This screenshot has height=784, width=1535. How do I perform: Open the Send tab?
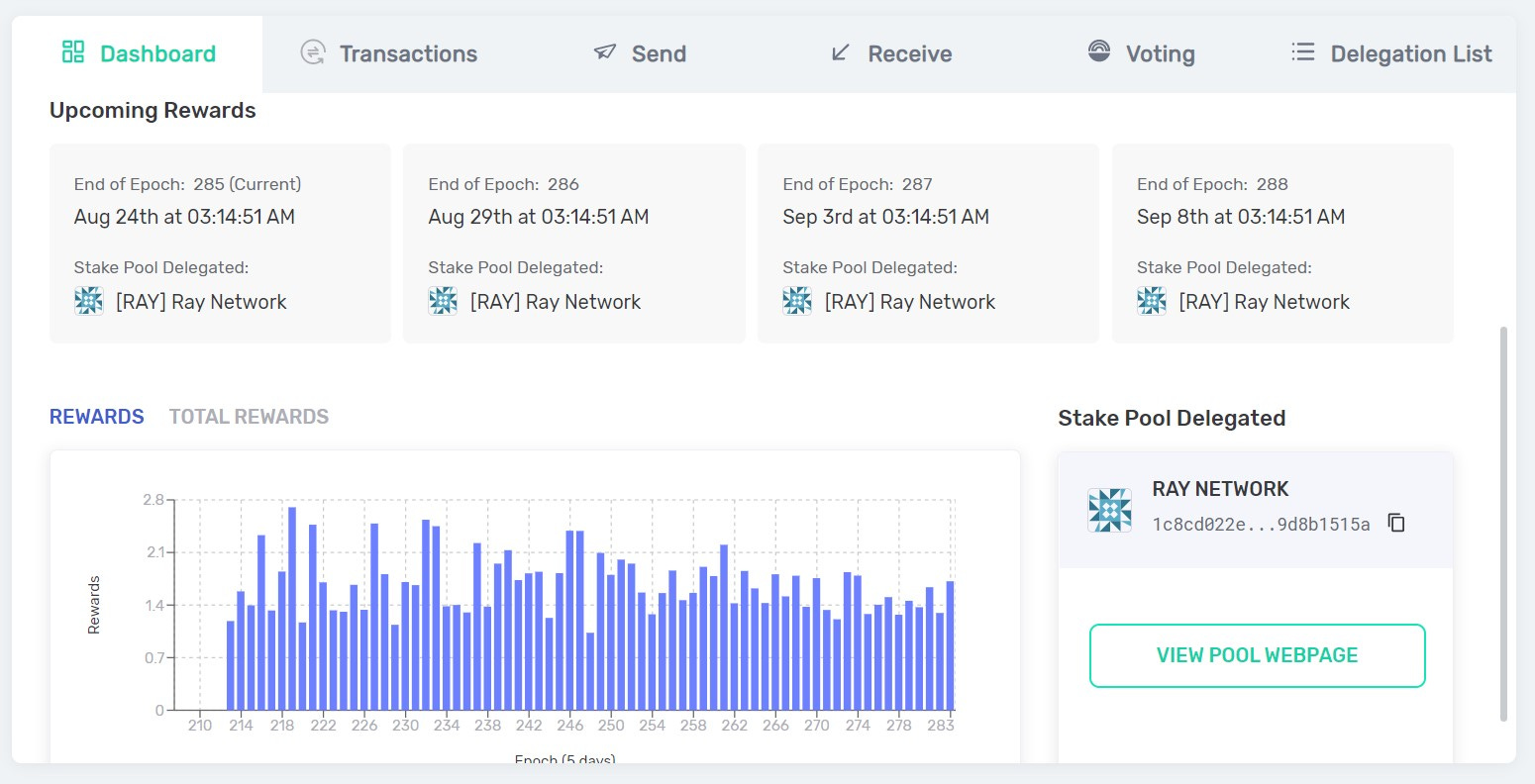pos(640,53)
